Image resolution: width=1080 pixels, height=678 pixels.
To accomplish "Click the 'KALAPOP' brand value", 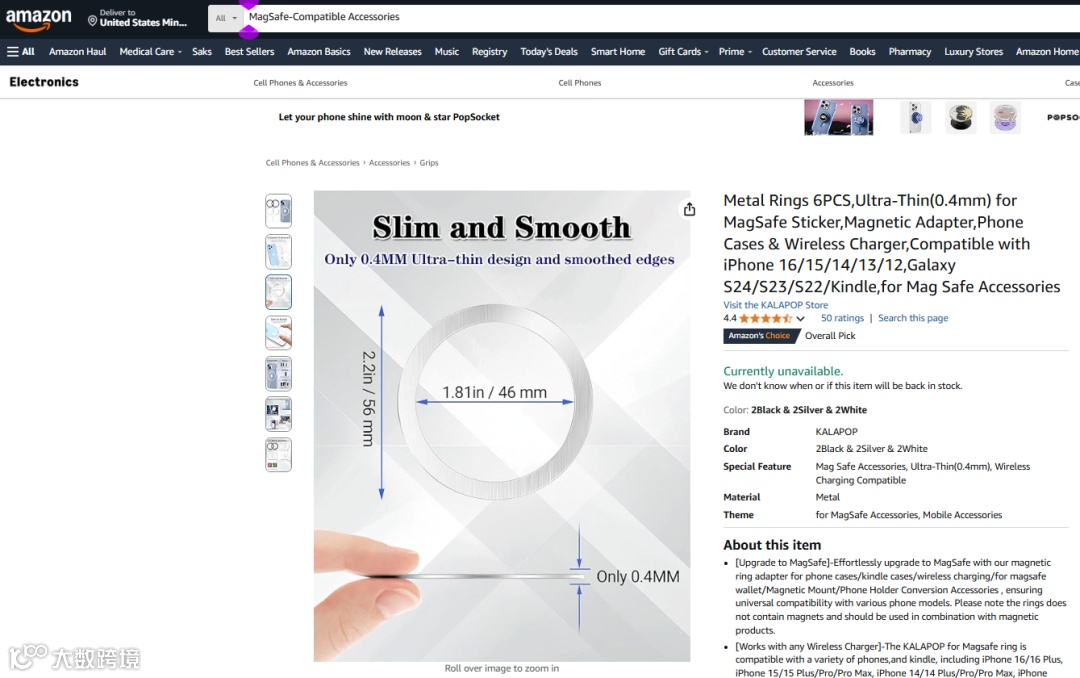I will point(836,431).
